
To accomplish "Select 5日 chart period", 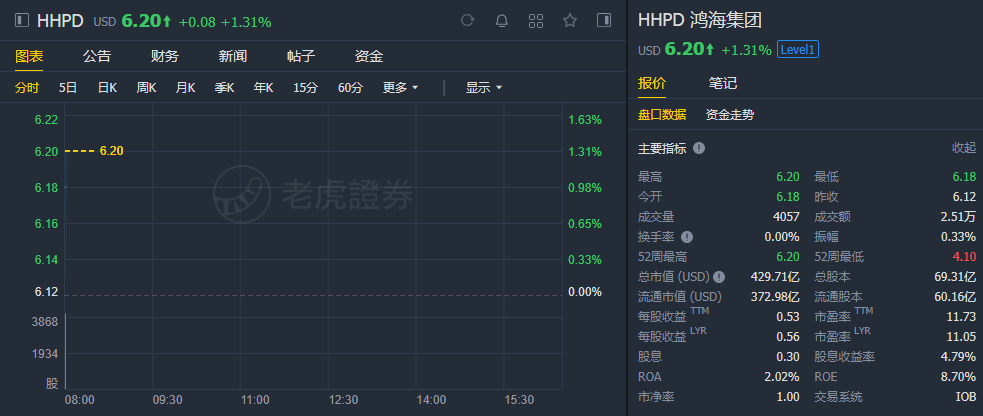I will coord(68,88).
